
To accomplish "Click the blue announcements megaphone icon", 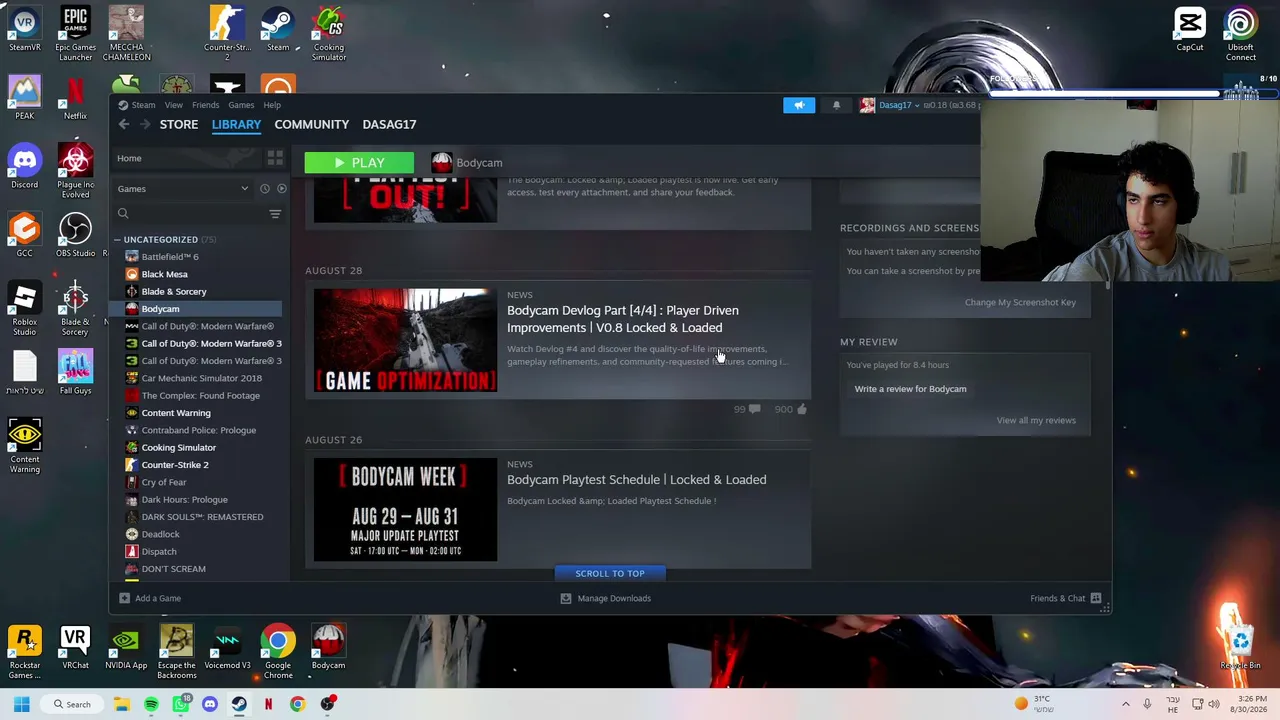I will (799, 105).
